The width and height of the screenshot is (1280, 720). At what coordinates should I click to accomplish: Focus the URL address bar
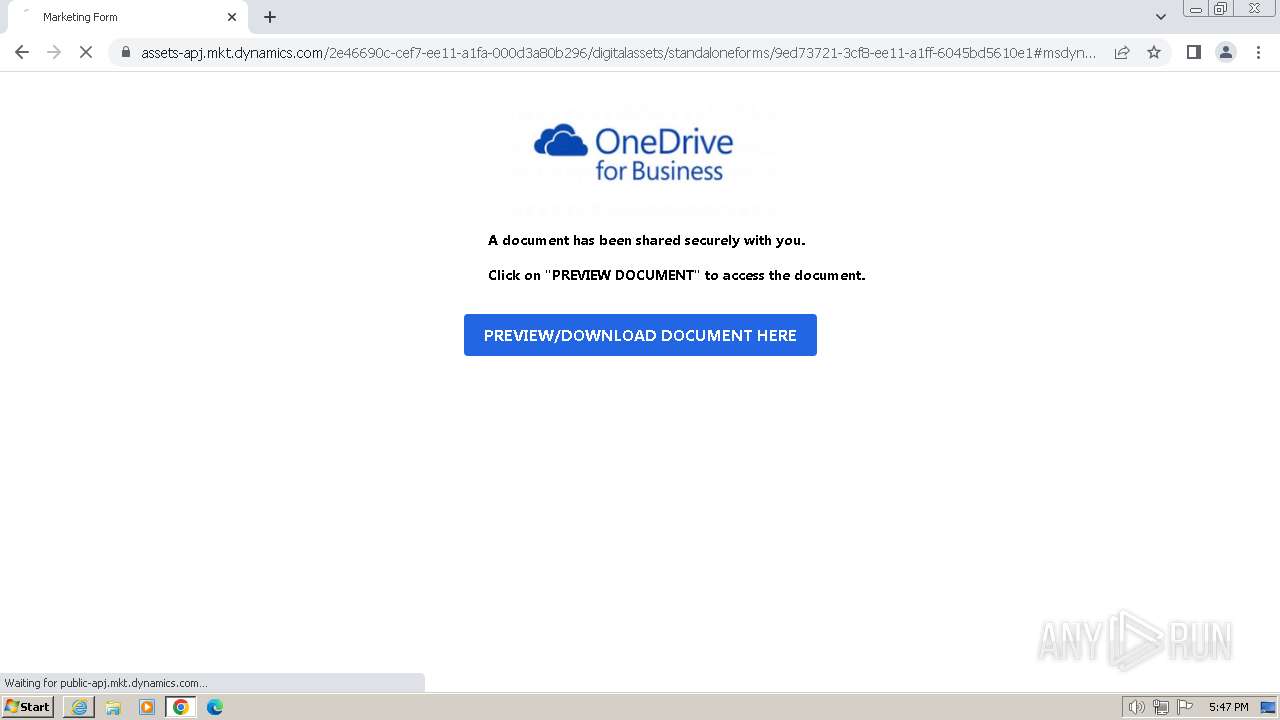pyautogui.click(x=618, y=52)
